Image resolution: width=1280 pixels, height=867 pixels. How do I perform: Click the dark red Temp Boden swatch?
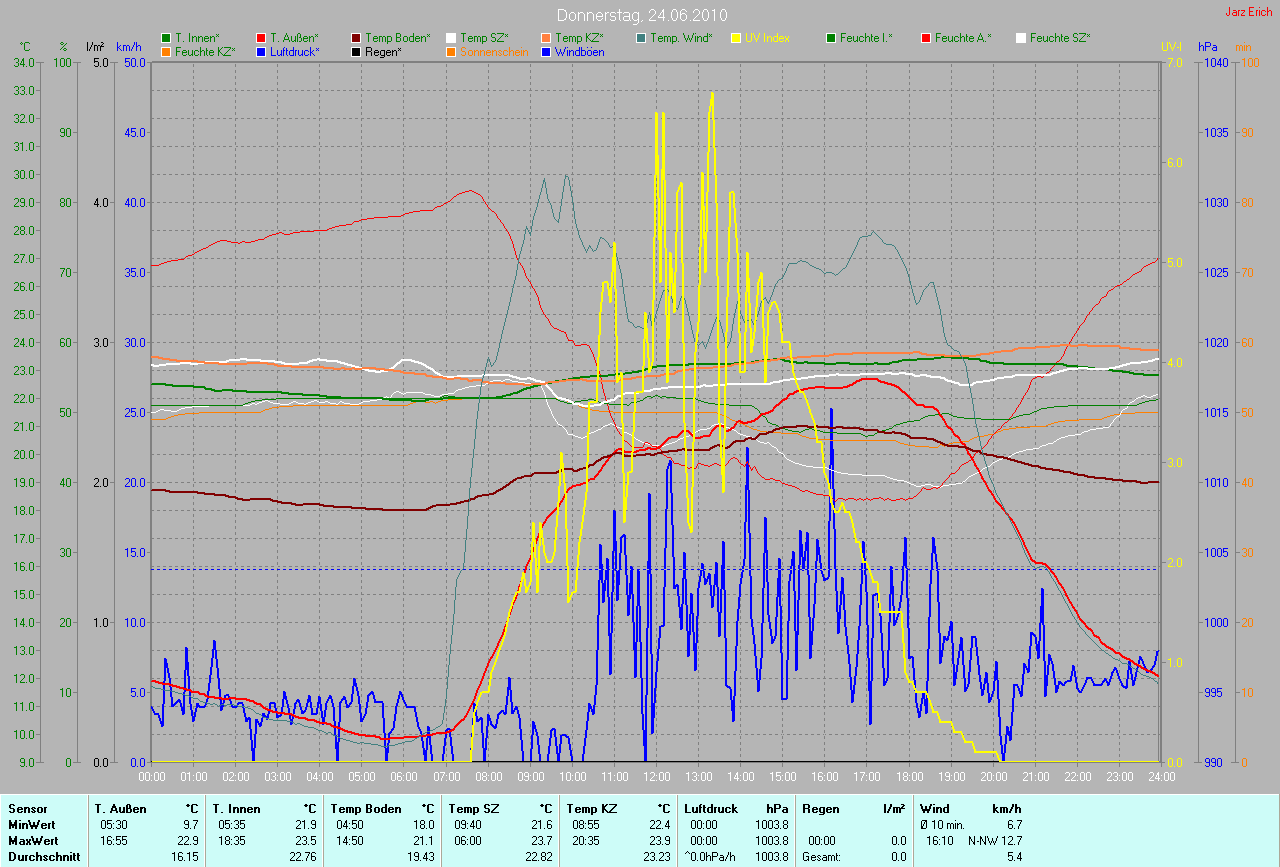point(356,38)
